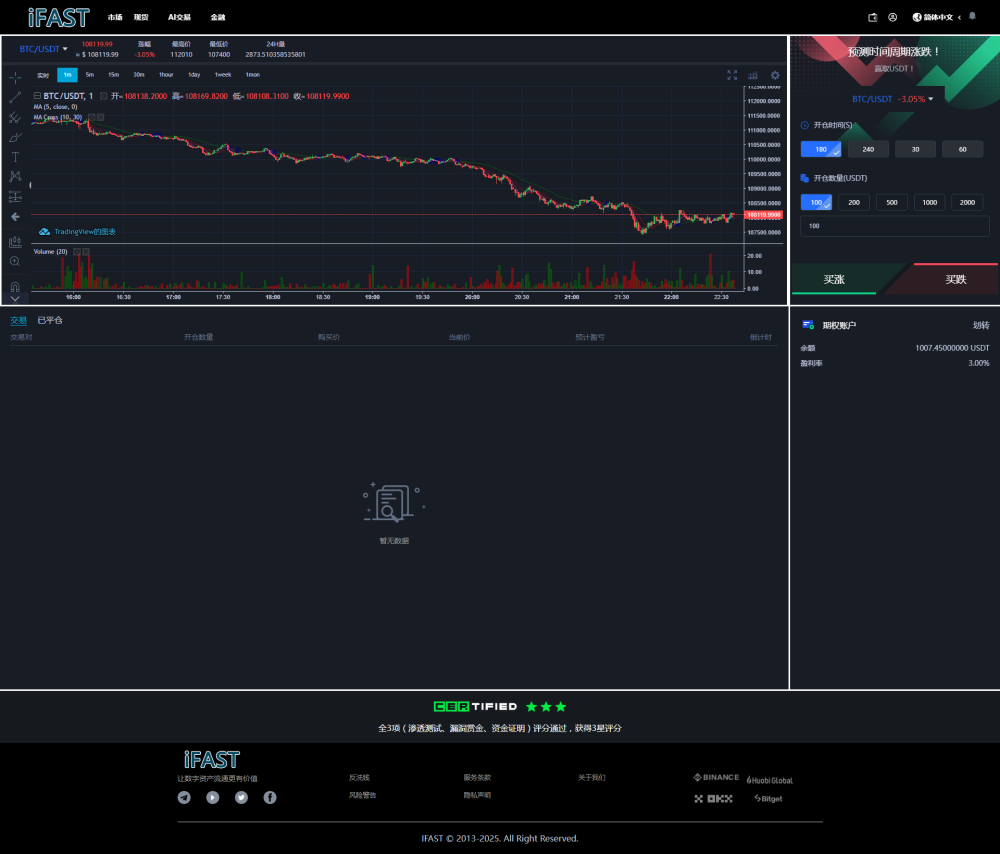This screenshot has height=854, width=1000.
Task: Click the notification bell icon
Action: 972,17
